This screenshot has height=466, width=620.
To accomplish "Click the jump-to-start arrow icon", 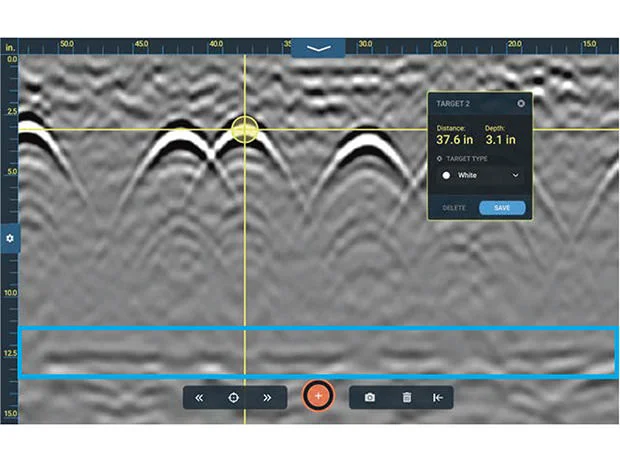I will tap(438, 397).
